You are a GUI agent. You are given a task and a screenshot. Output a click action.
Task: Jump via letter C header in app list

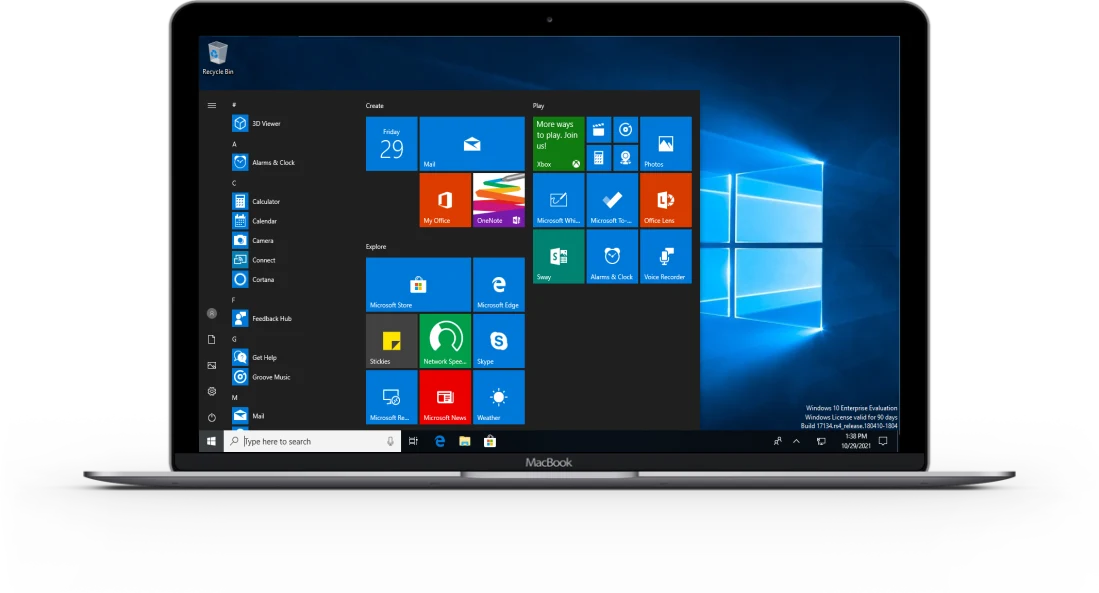click(234, 184)
